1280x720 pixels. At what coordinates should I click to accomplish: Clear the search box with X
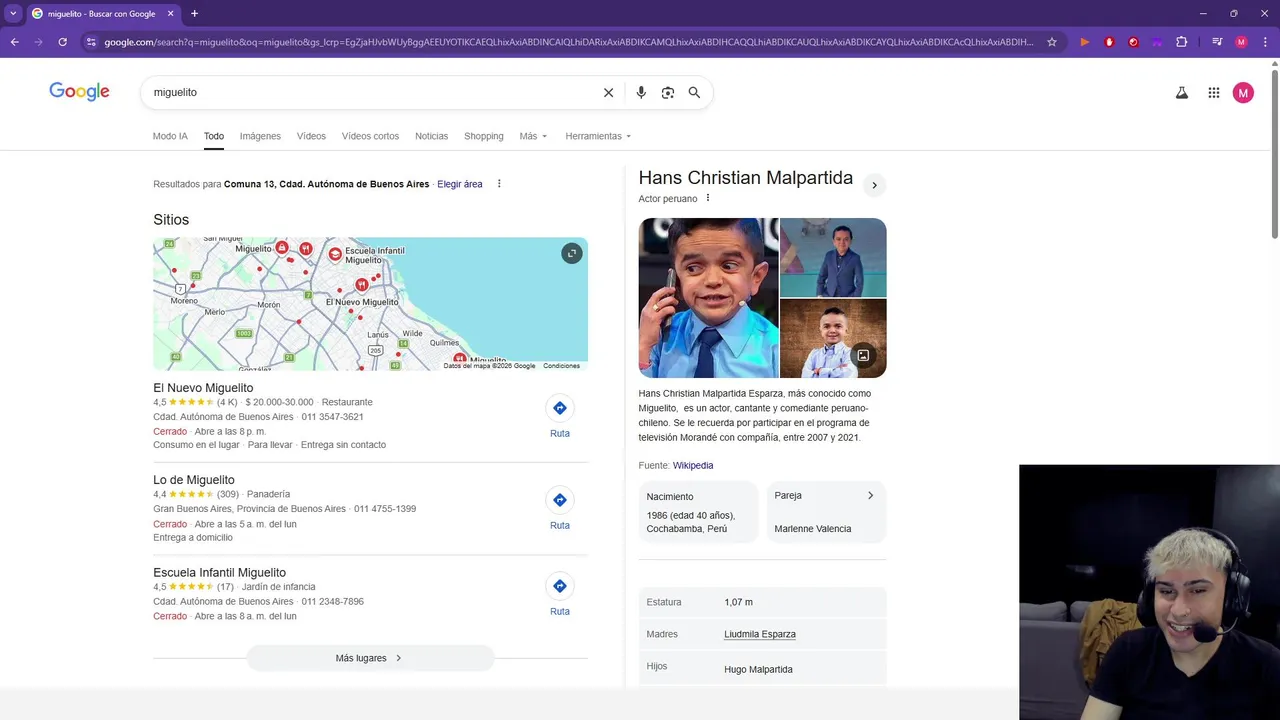pos(608,92)
